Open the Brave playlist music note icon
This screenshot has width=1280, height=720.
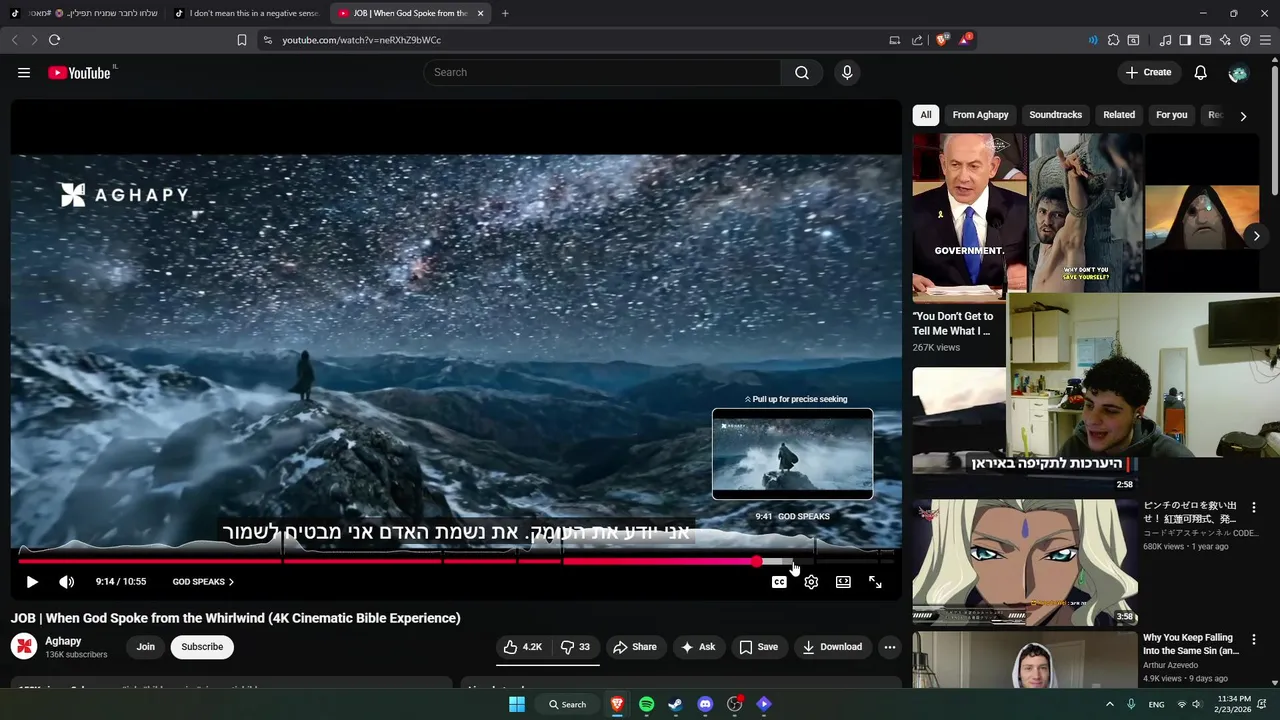[x=1165, y=40]
